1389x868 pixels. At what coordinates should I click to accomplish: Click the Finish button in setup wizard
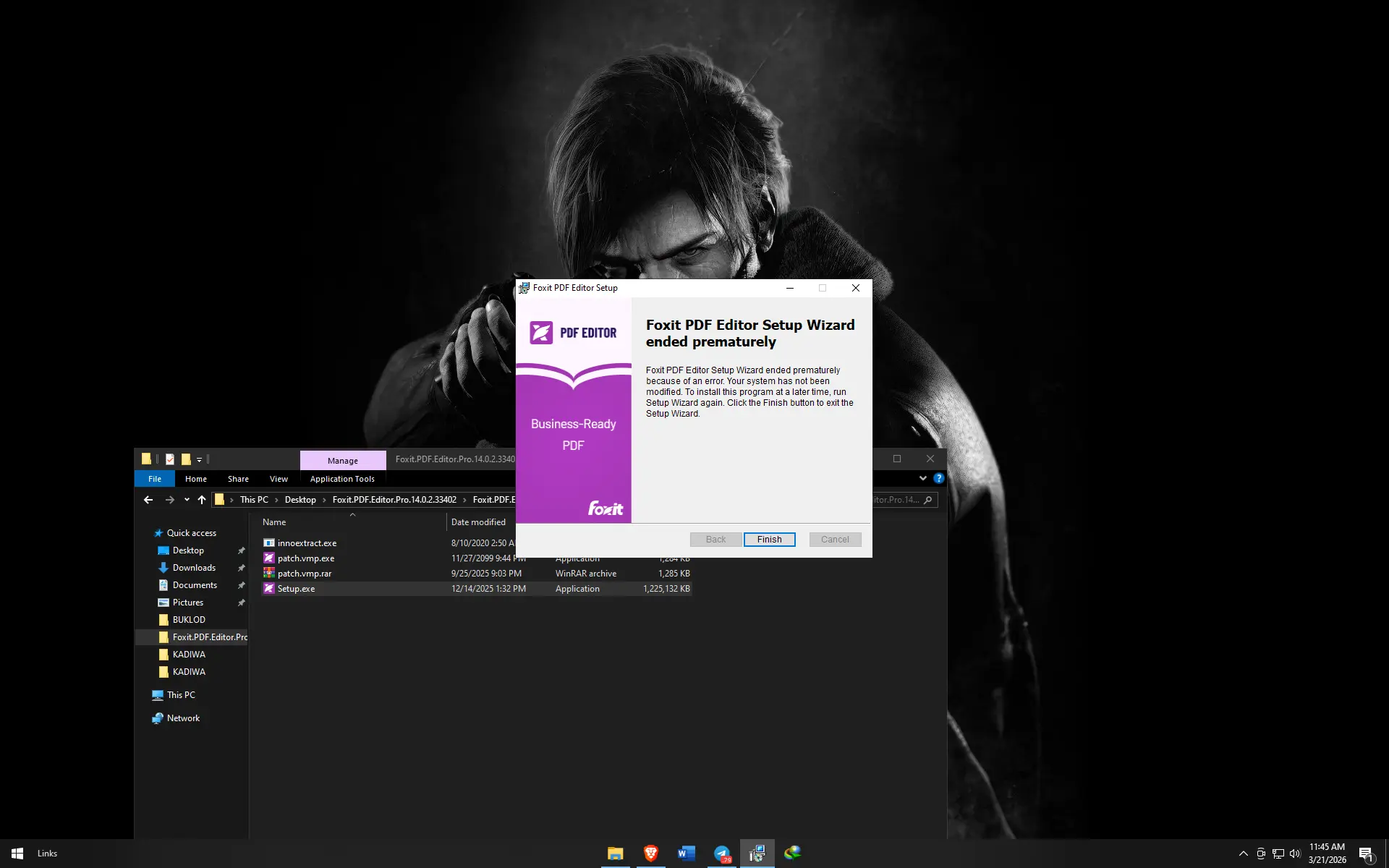coord(769,540)
